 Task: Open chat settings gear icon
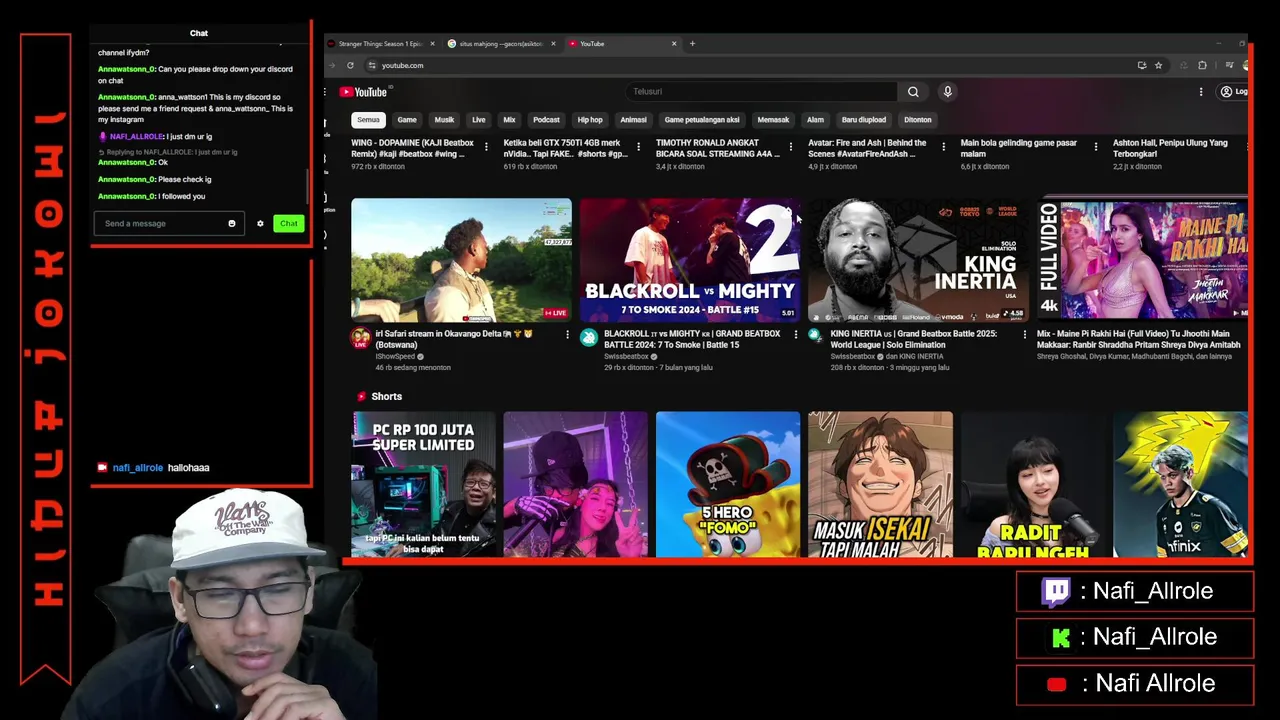click(x=260, y=223)
